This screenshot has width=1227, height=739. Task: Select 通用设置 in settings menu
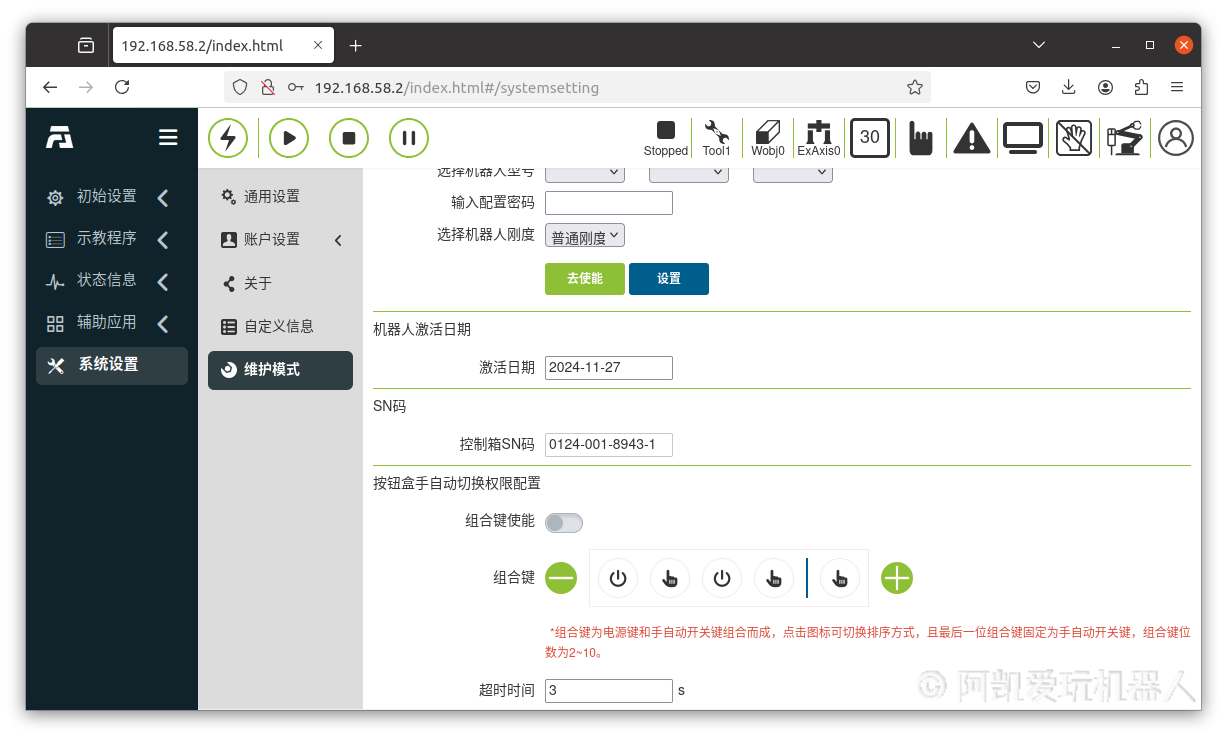tap(271, 197)
